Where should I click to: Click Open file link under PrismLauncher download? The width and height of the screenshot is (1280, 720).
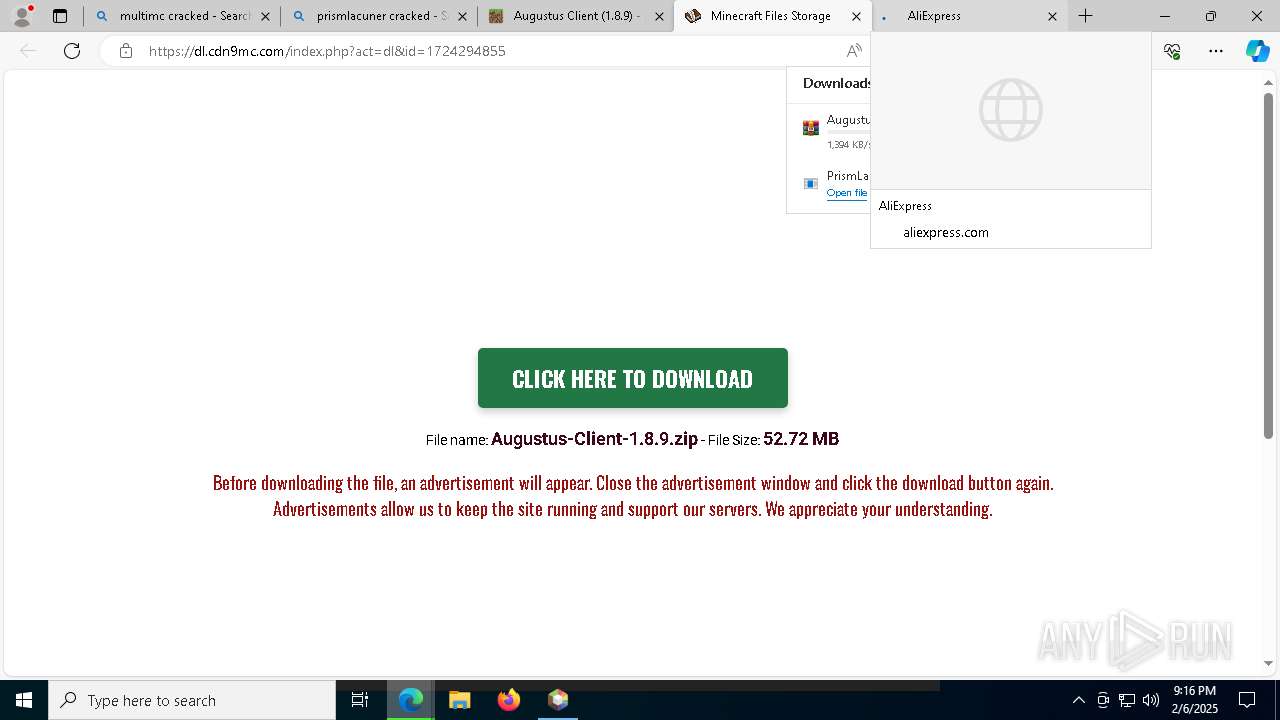tap(847, 193)
